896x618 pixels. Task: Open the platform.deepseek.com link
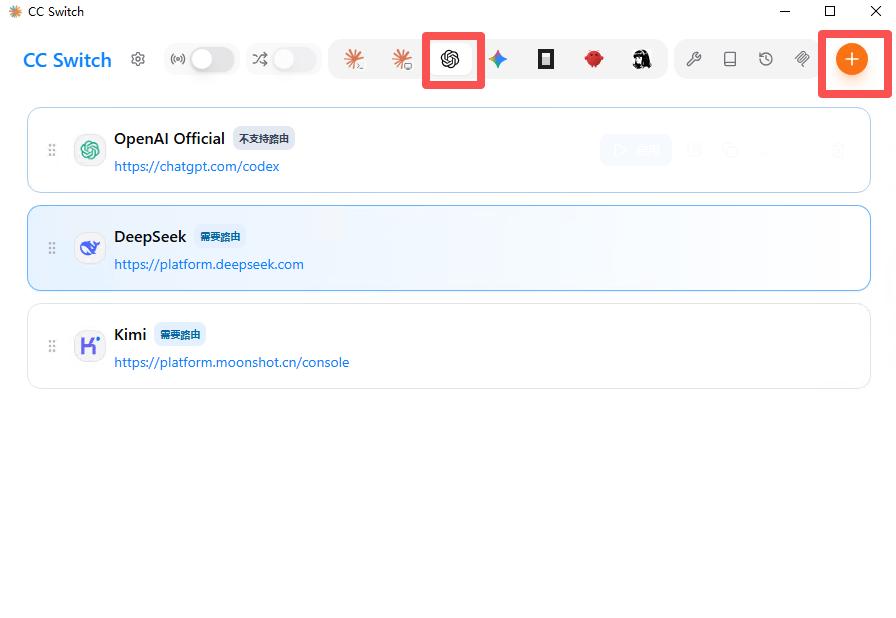click(209, 264)
